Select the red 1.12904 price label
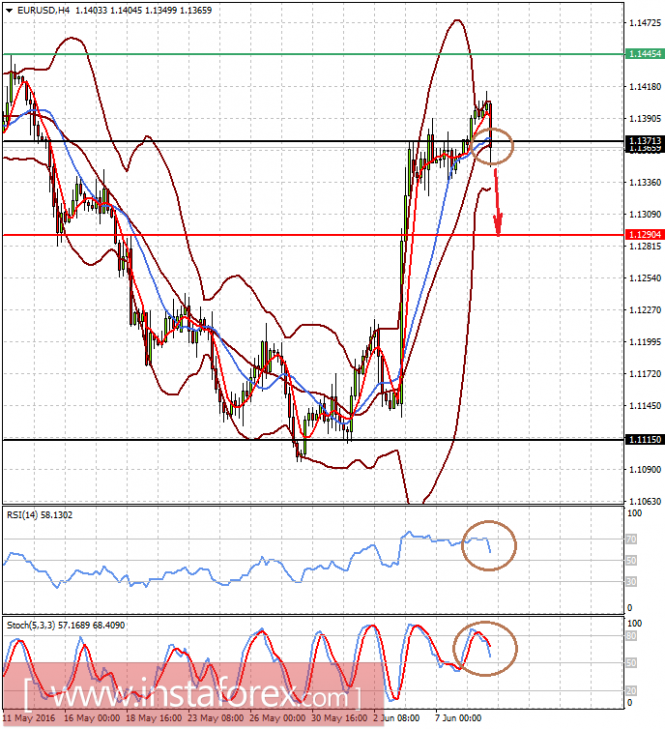665x729 pixels. coord(644,235)
